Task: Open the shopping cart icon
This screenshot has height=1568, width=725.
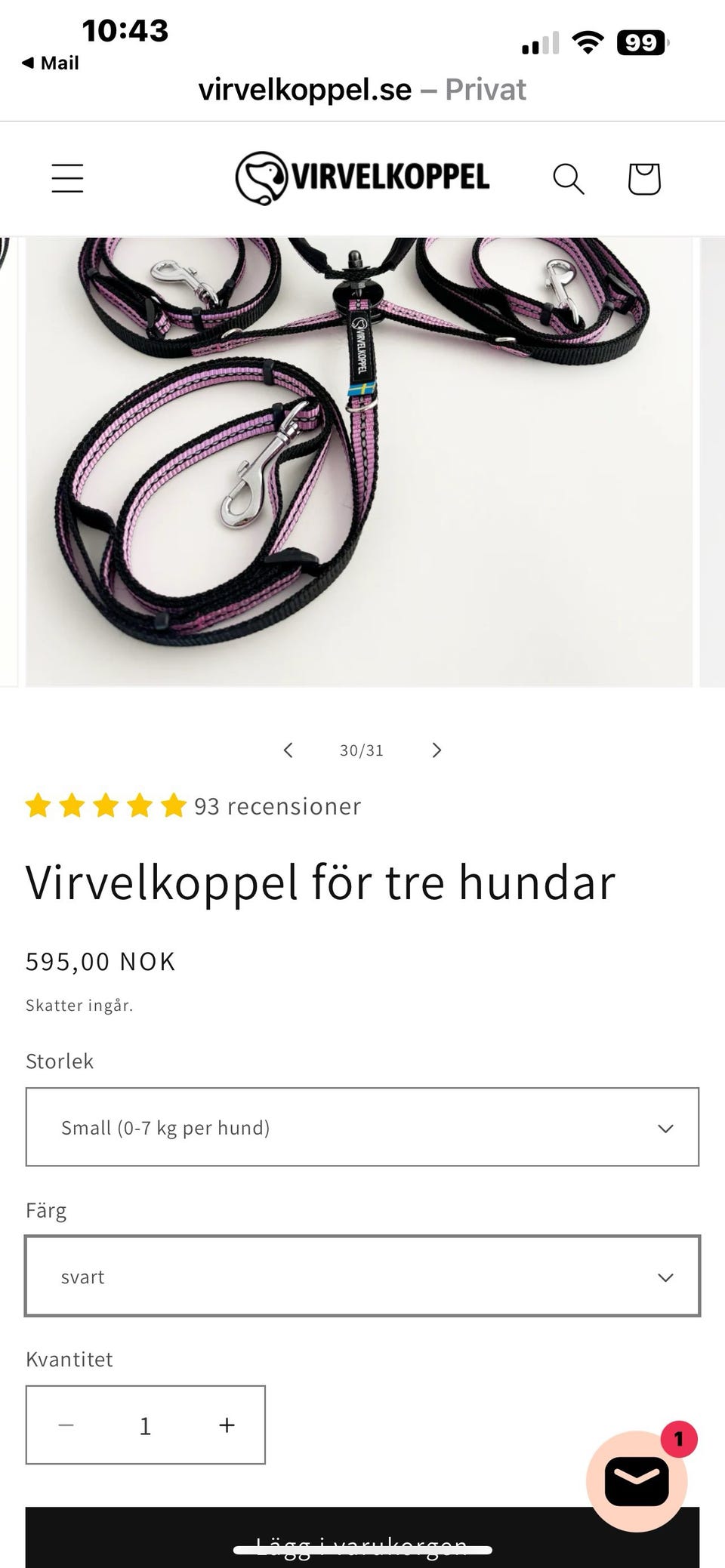Action: pyautogui.click(x=644, y=179)
